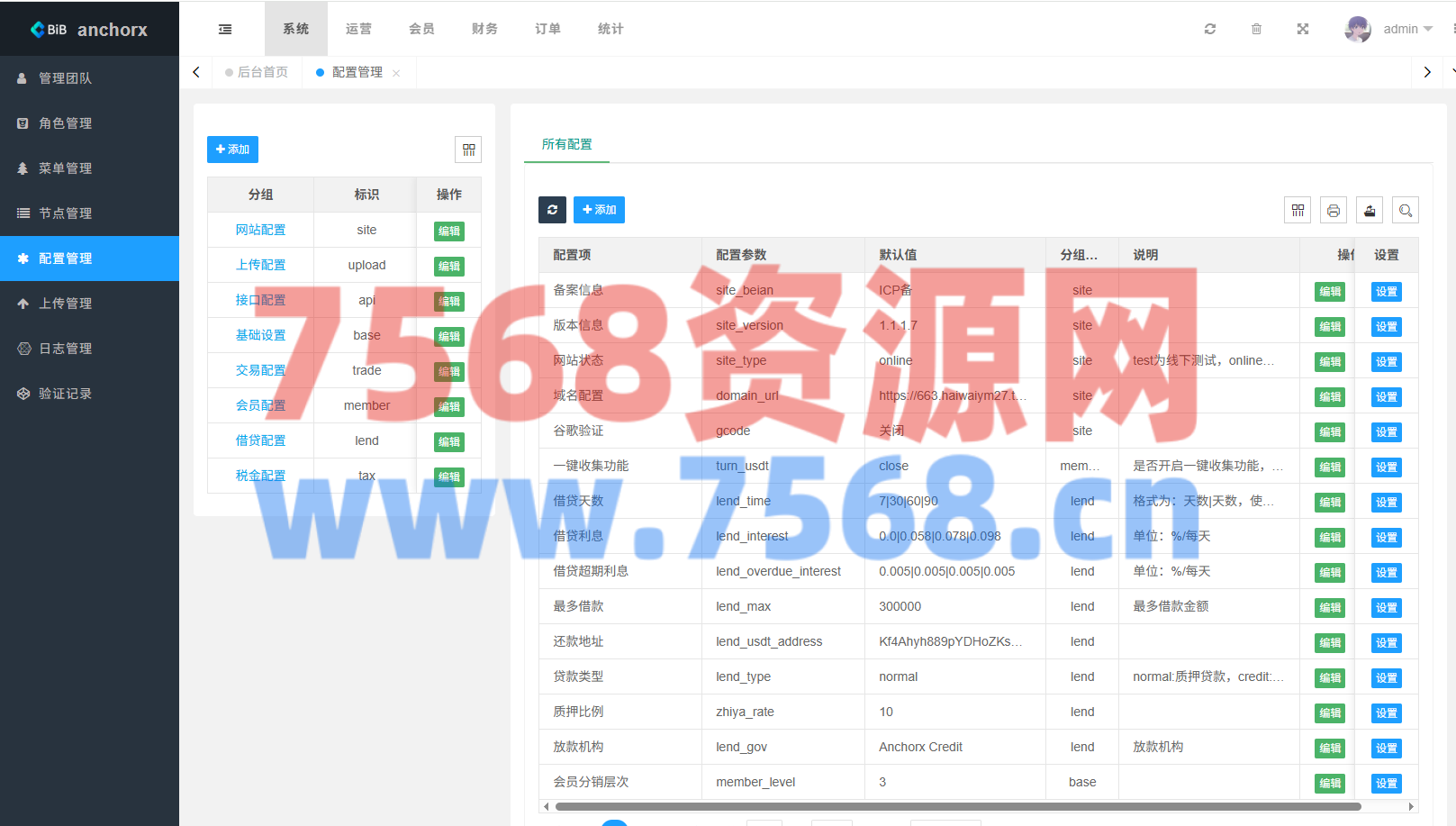Image resolution: width=1456 pixels, height=826 pixels.
Task: Click the refresh icon in the top header
Action: [1209, 29]
